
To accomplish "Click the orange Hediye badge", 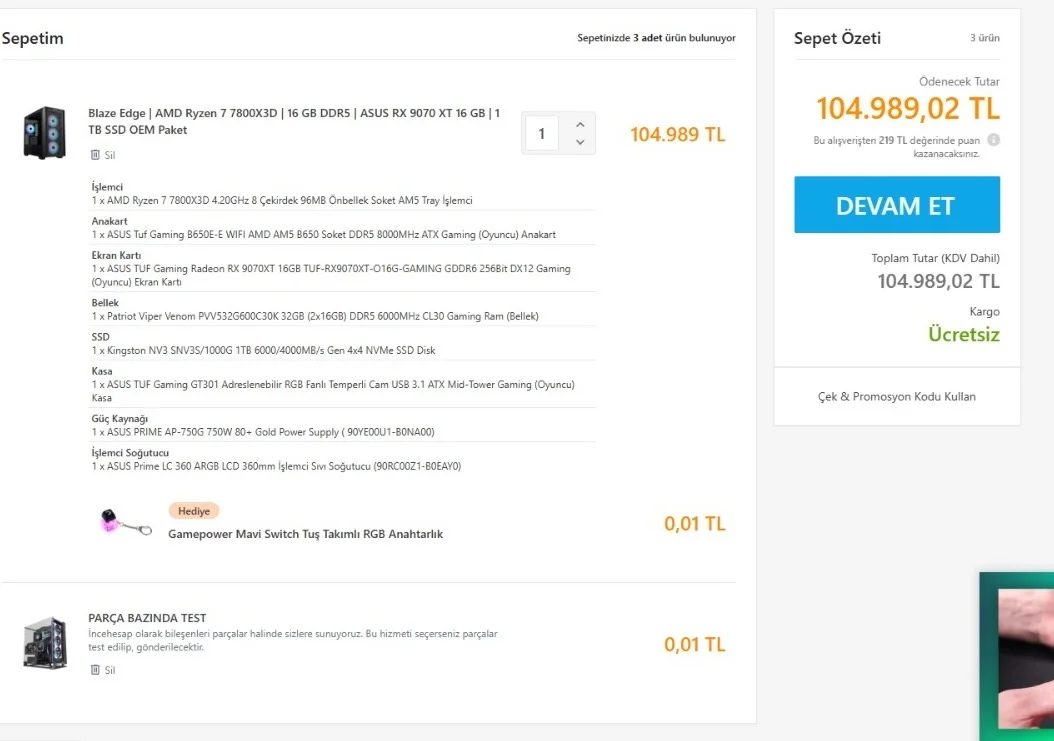I will click(193, 511).
